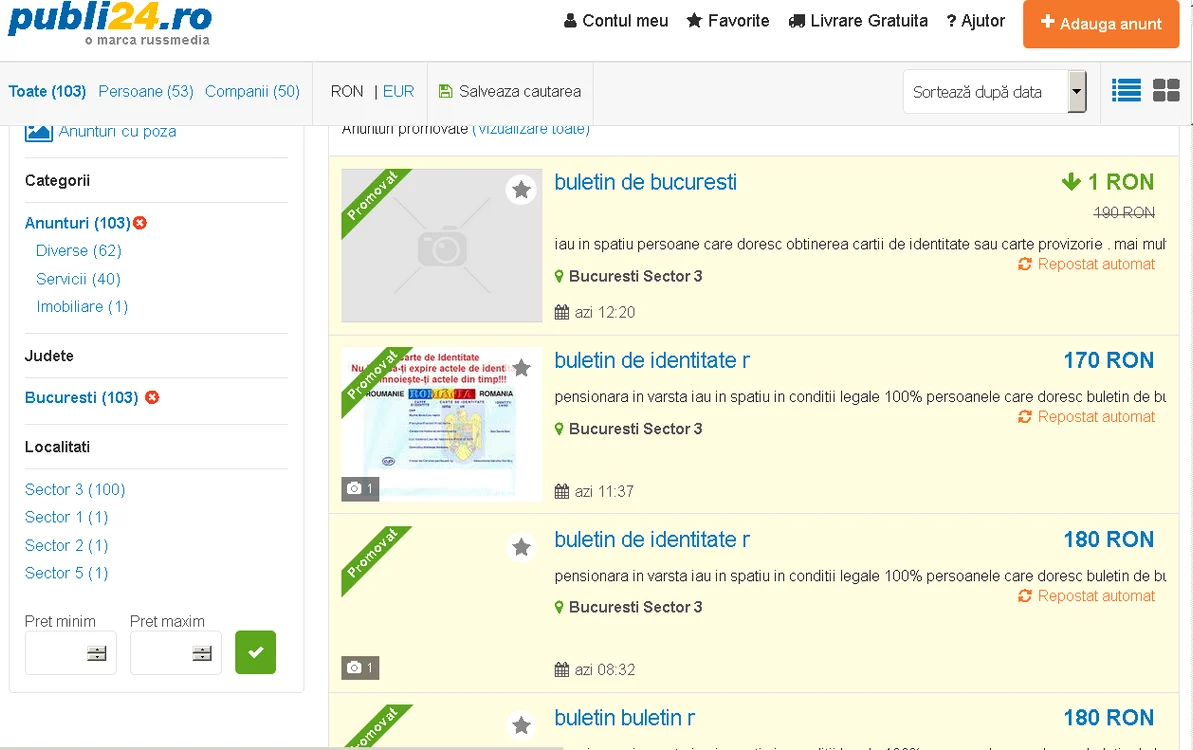Click the calendar icon next to azi 08:32
Screen dimensions: 1193x750
562,669
